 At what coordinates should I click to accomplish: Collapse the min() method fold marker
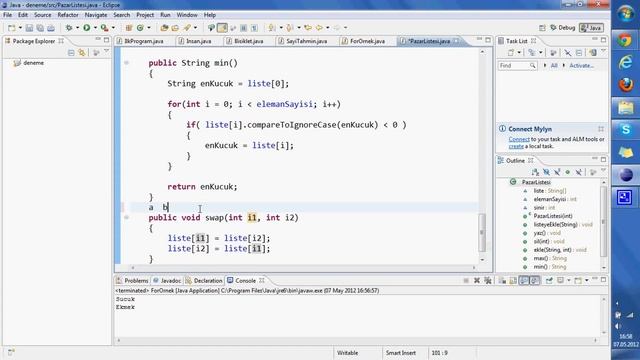click(127, 63)
